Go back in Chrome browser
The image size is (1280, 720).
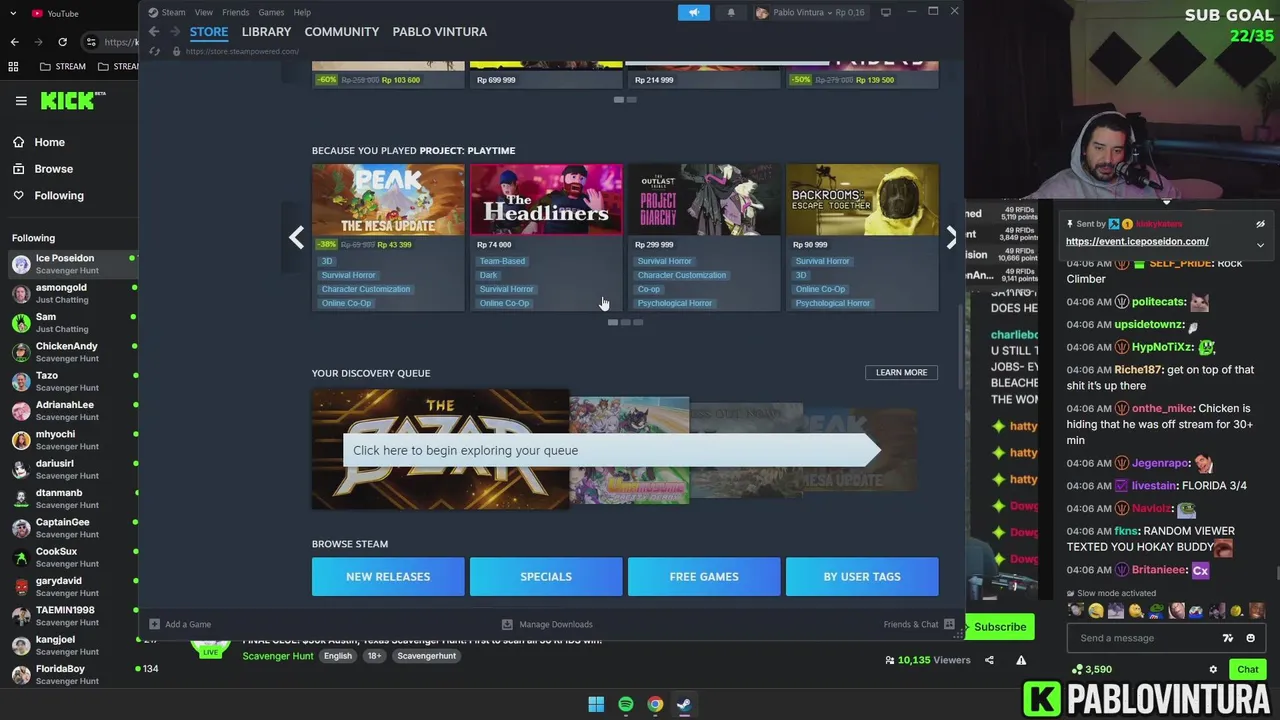[x=14, y=42]
